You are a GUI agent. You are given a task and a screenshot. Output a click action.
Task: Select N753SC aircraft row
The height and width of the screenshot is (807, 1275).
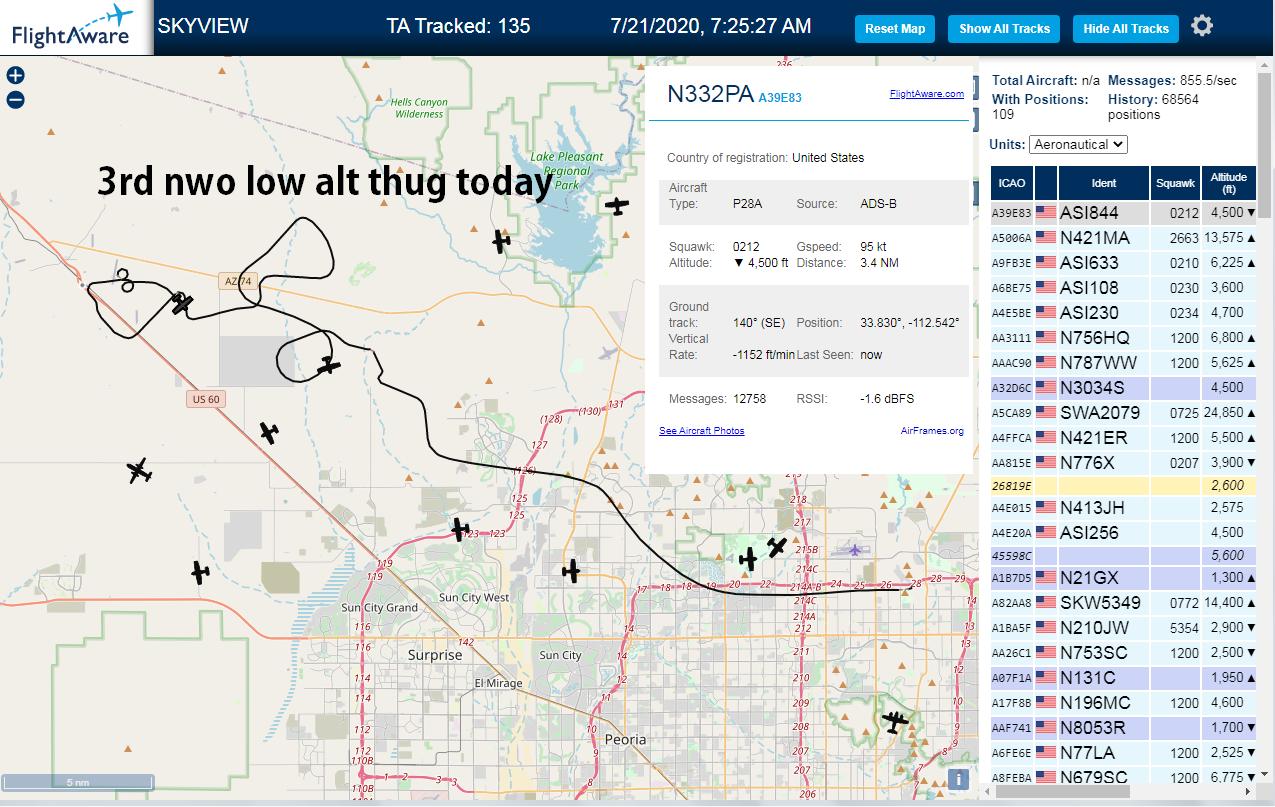(x=1123, y=652)
